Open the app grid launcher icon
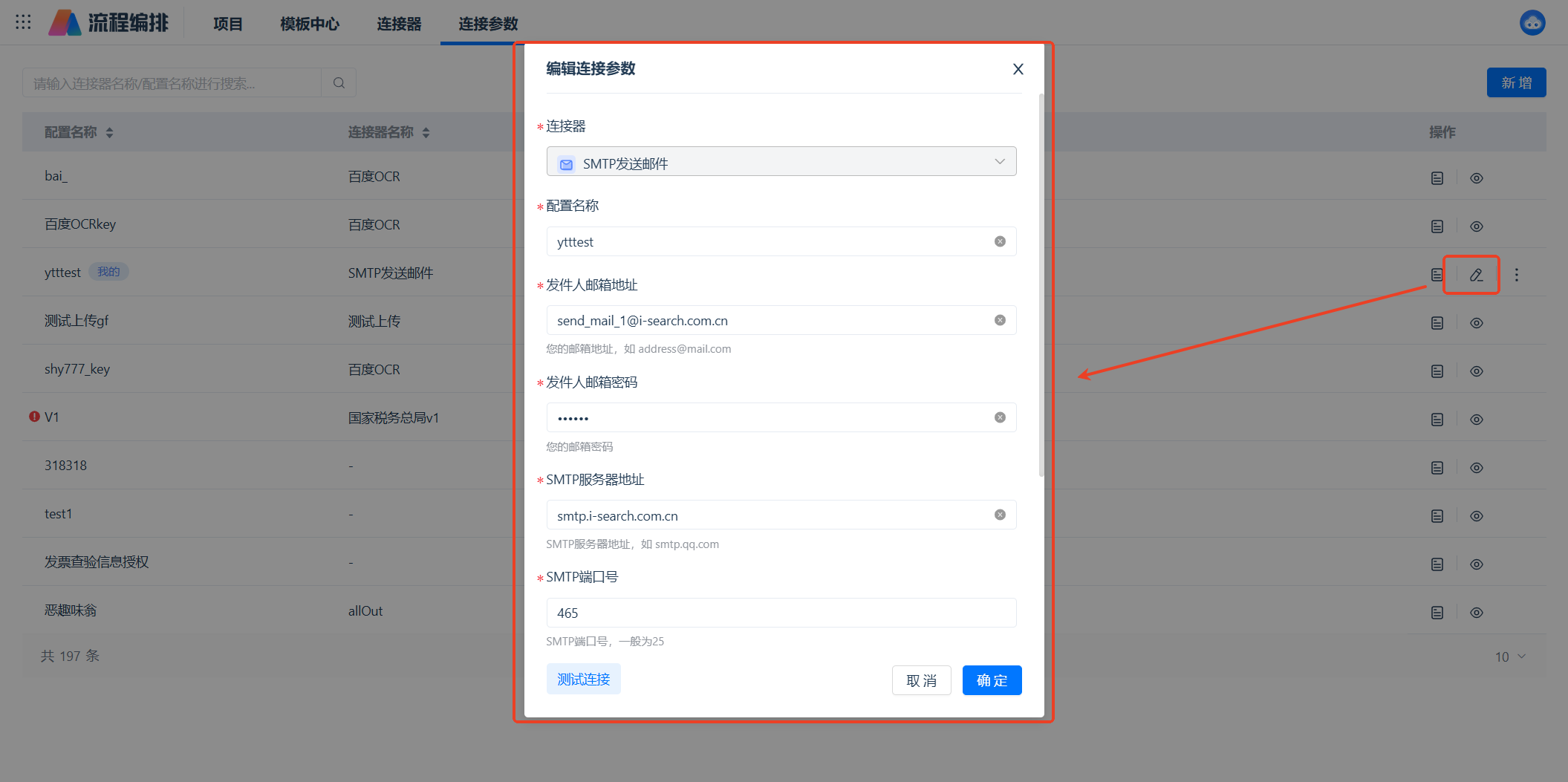Screen dimensions: 1568x782 23,22
